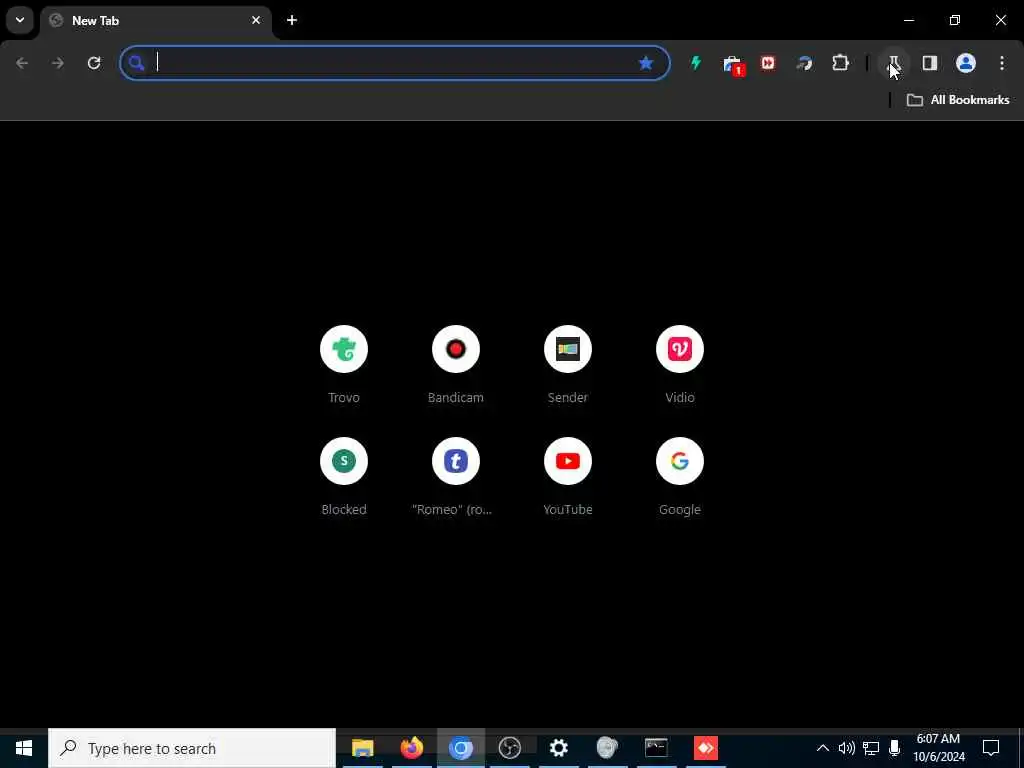
Task: Open the Windows Start menu
Action: (x=24, y=748)
